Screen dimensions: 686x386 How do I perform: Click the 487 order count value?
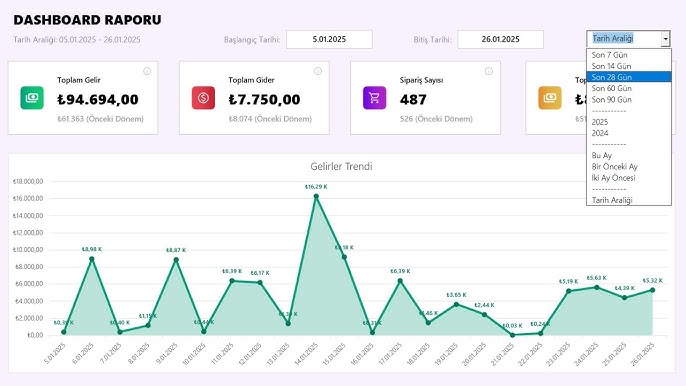tap(413, 100)
